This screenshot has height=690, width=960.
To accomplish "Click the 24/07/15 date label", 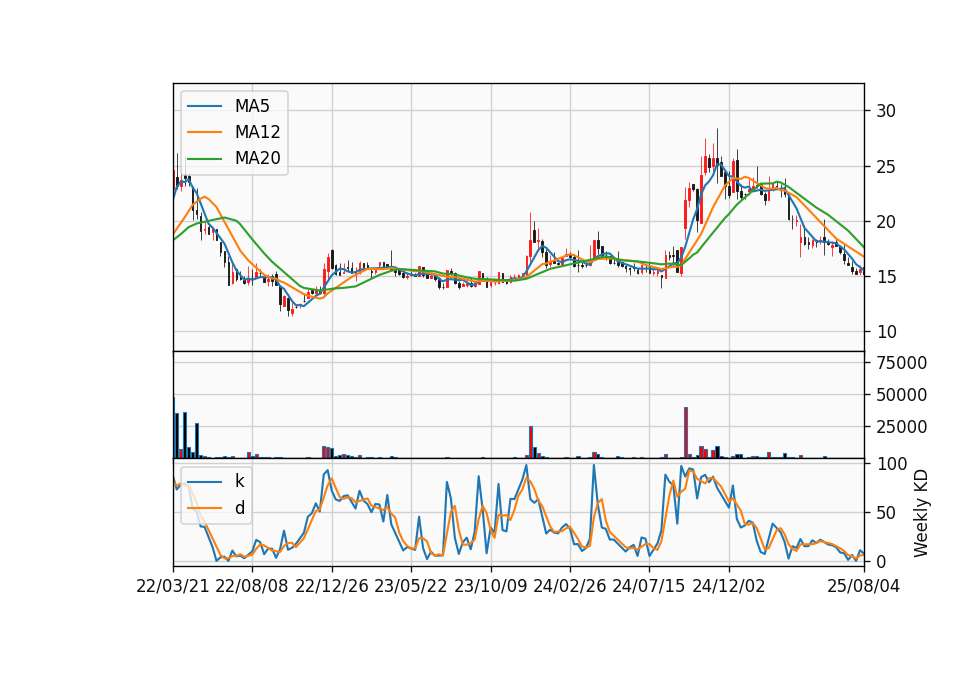I will (648, 586).
